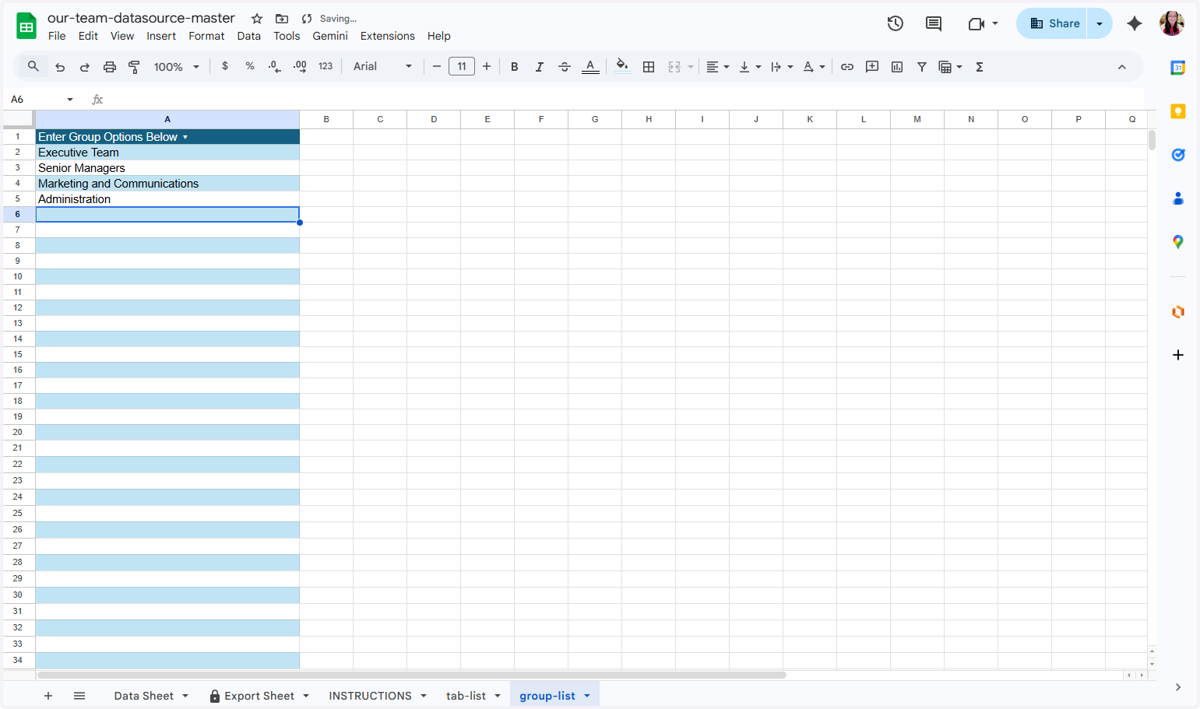Open the Format menu

(x=206, y=36)
